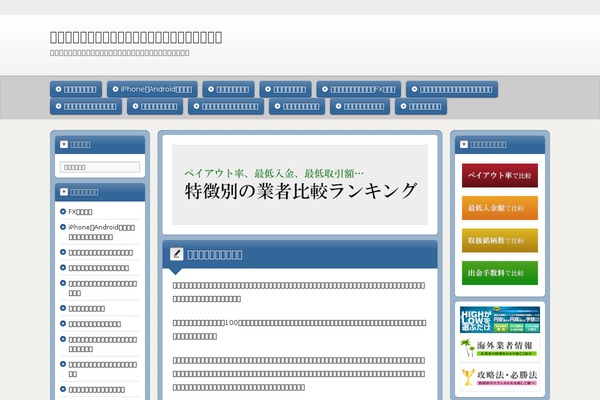Viewport: 600px width, 400px height.
Task: Click the site title in the page header
Action: coord(136,37)
